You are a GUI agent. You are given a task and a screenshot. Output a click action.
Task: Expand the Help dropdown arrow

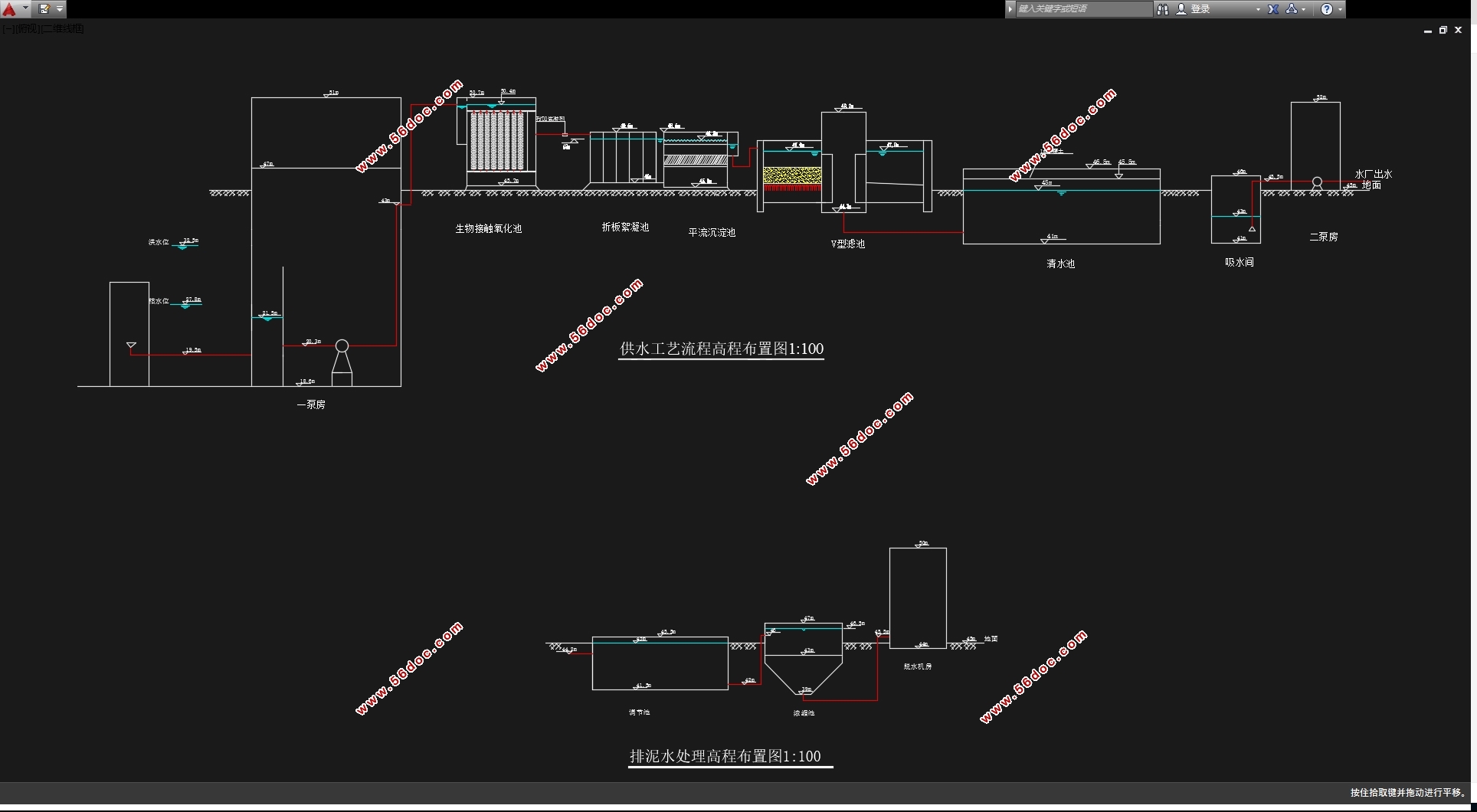1340,9
